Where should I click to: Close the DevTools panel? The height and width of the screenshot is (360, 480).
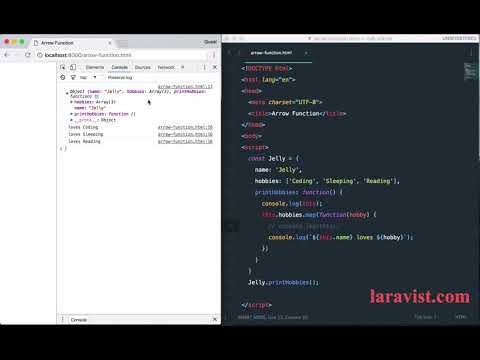point(215,67)
